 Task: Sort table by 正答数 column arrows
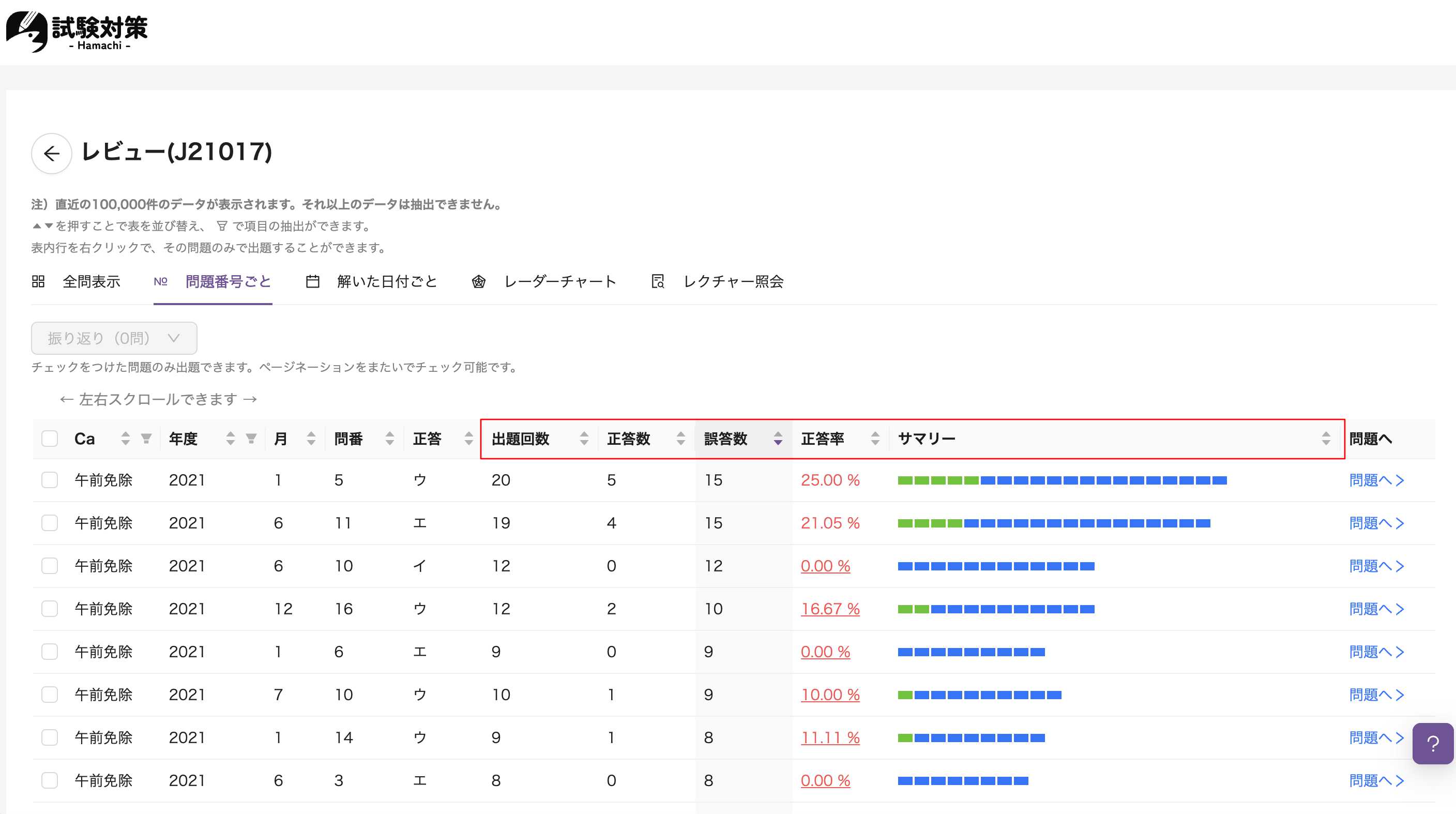pos(680,438)
